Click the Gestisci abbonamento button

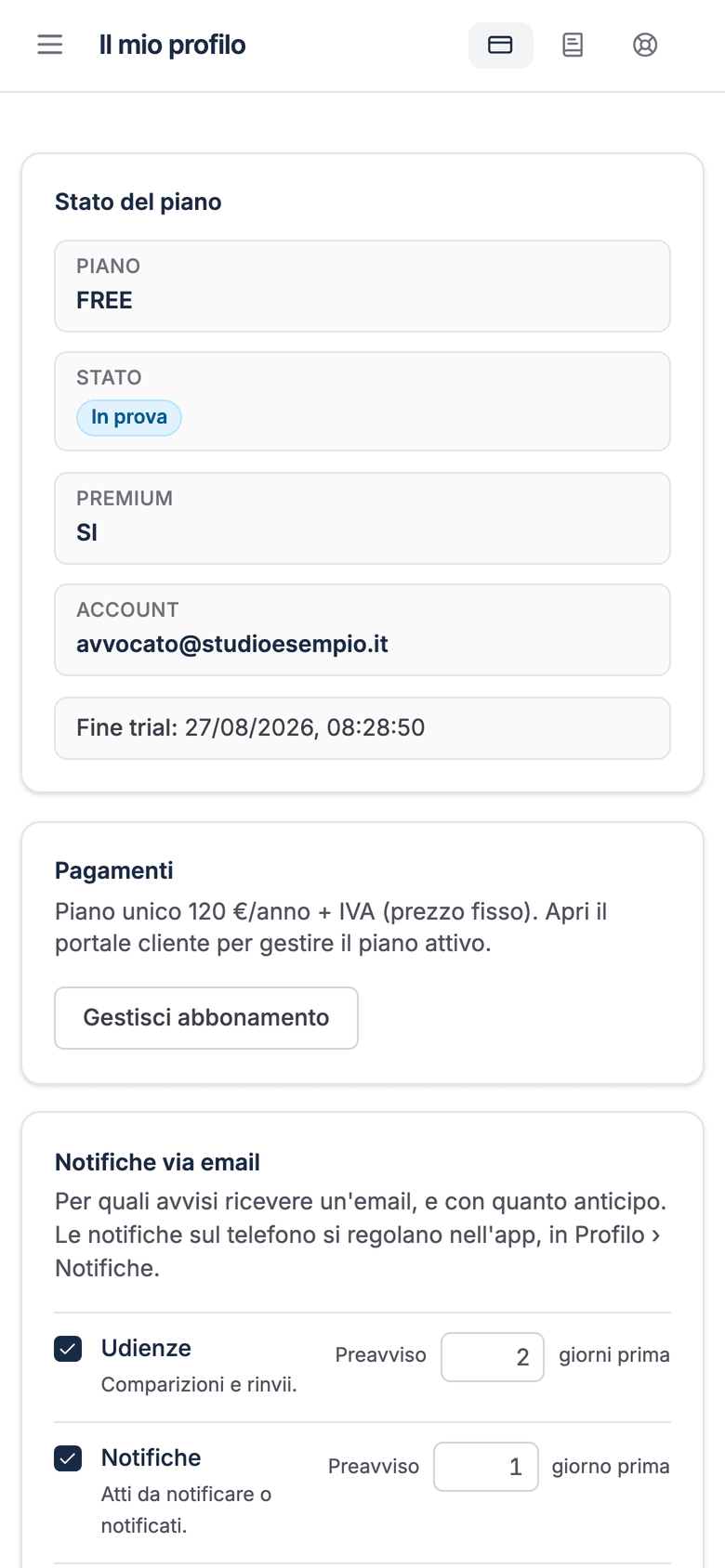coord(206,1018)
